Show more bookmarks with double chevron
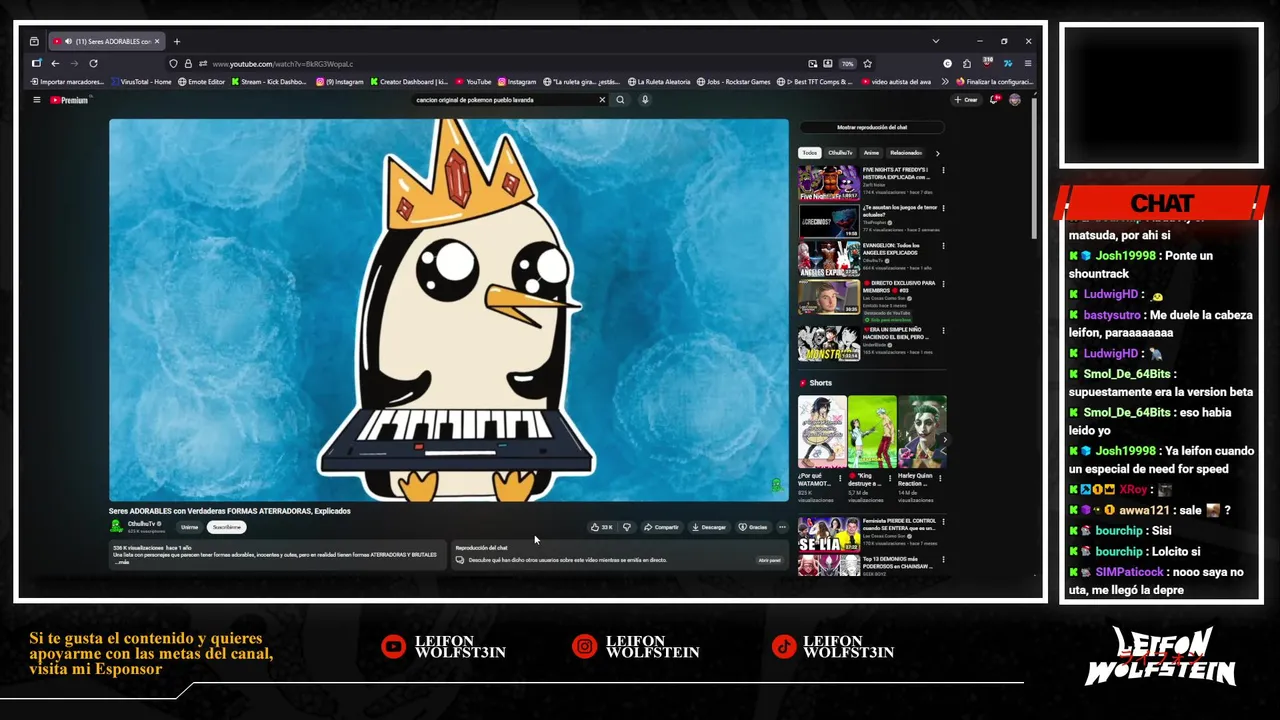This screenshot has height=720, width=1280. [945, 82]
